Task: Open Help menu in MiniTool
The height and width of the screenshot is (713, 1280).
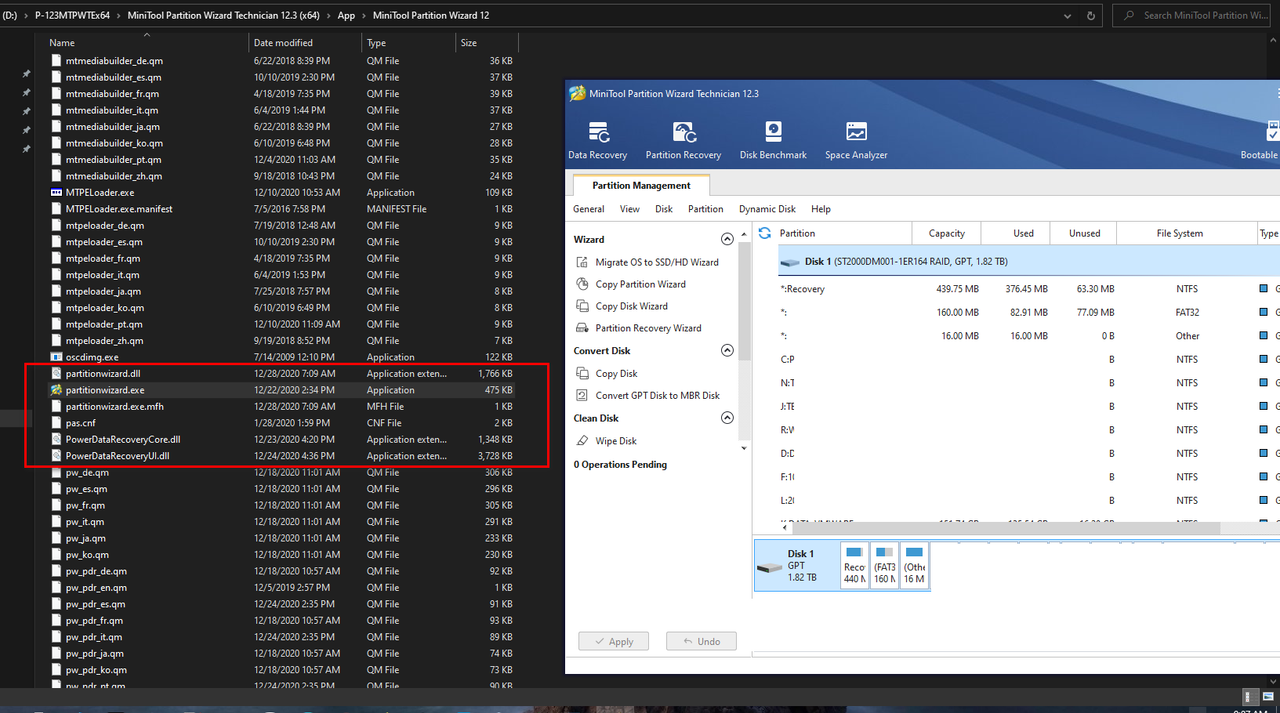Action: coord(821,209)
